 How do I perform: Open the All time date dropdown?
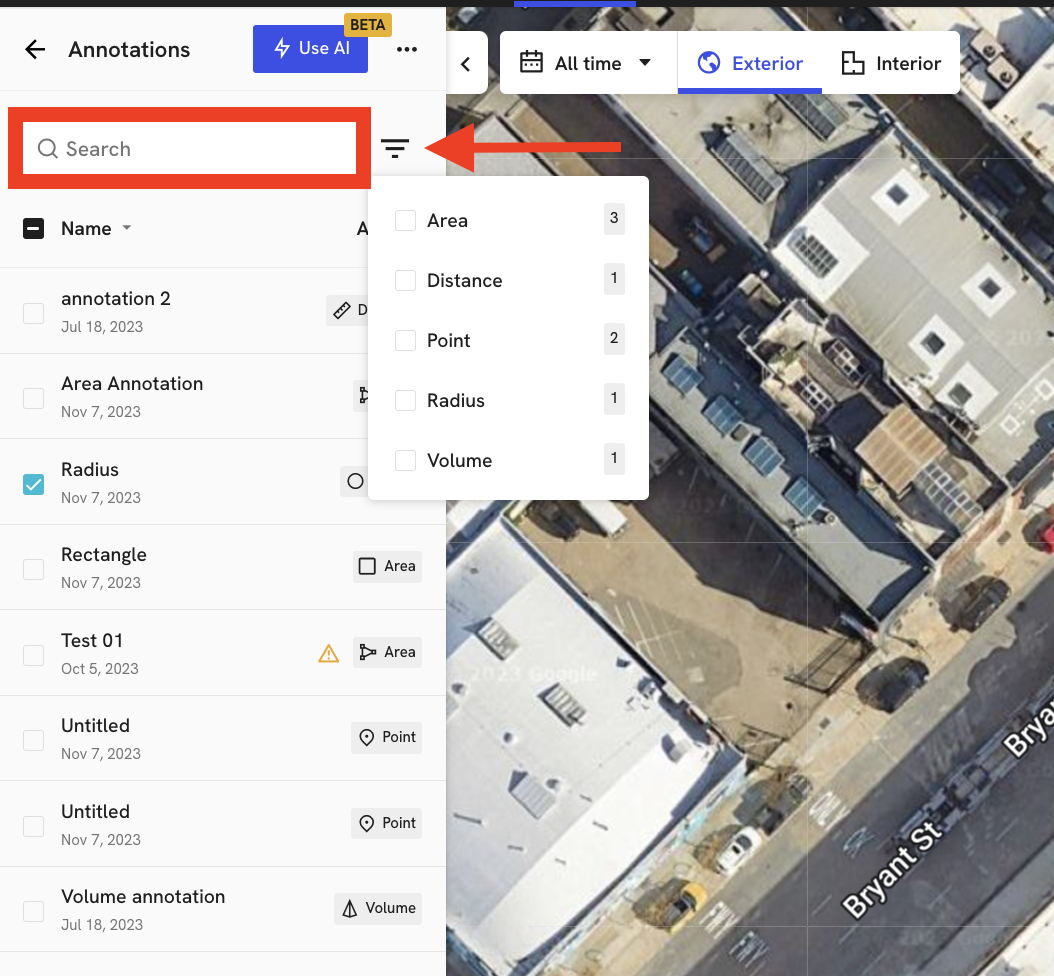[586, 64]
